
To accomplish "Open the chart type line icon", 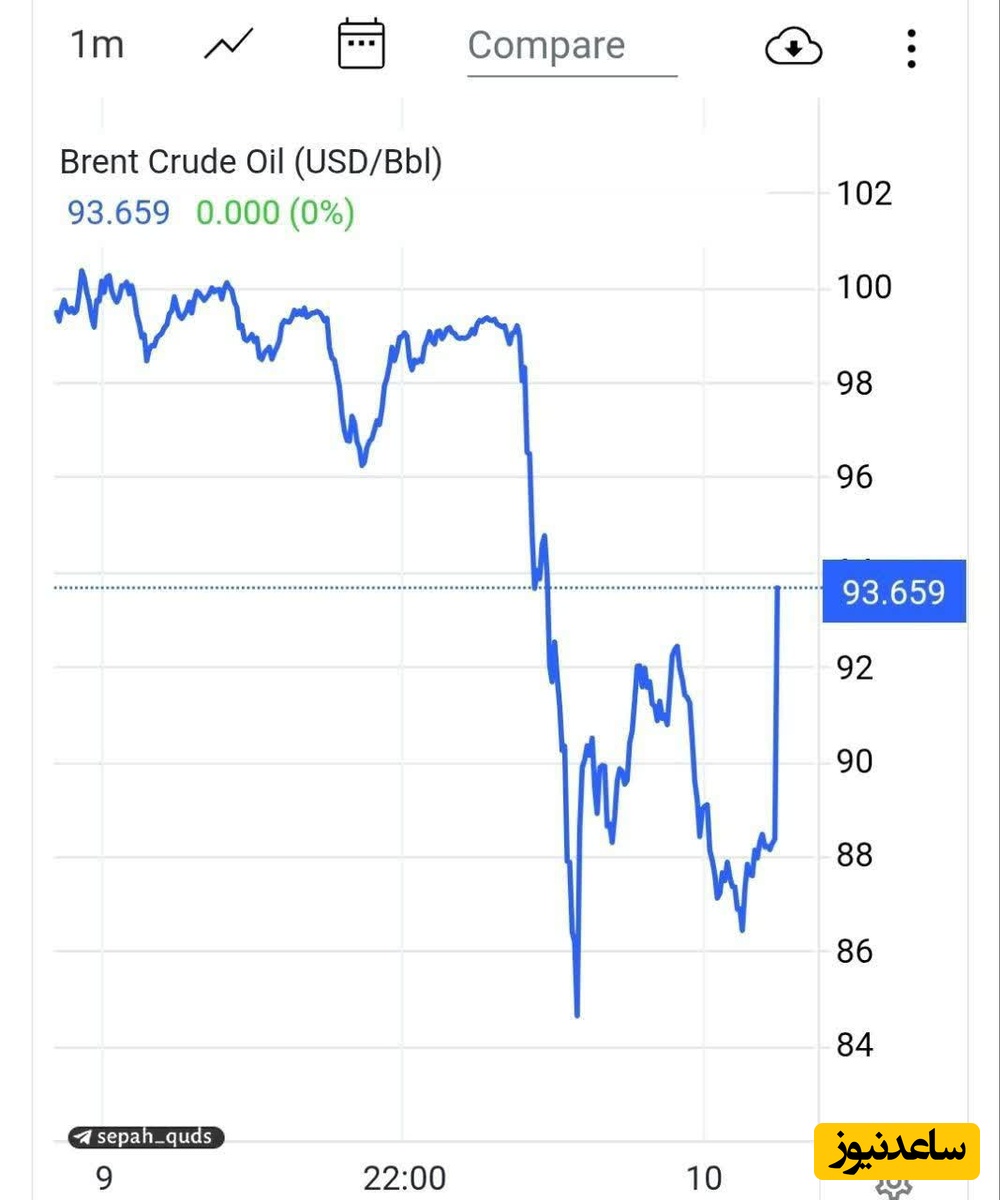I will pyautogui.click(x=229, y=45).
